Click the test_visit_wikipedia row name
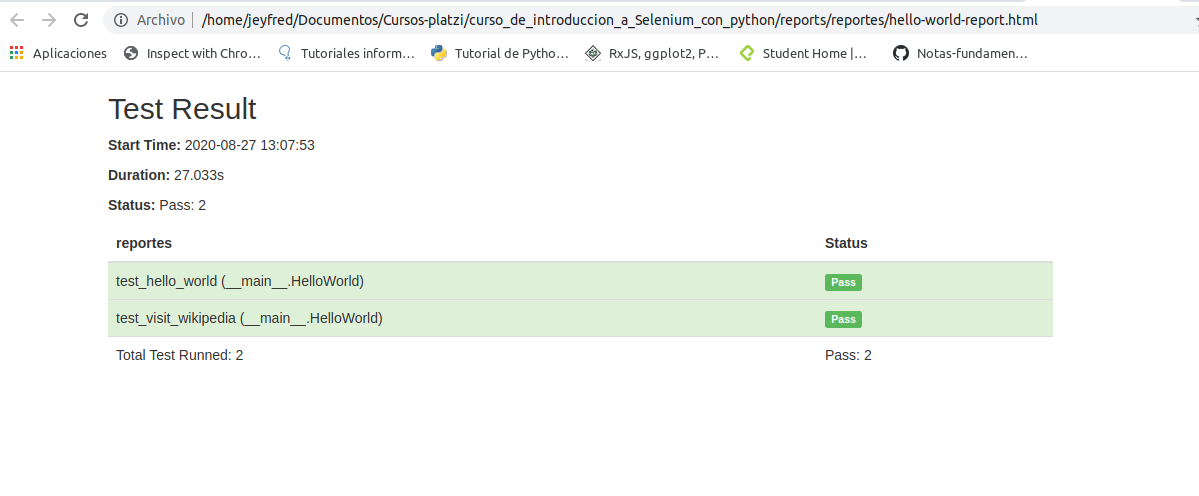This screenshot has width=1199, height=496. tap(249, 318)
